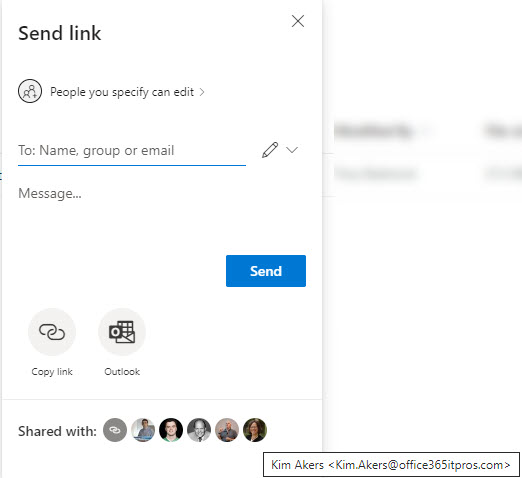Select first person avatar in Shared with
Viewport: 522px width, 478px height.
pos(143,430)
